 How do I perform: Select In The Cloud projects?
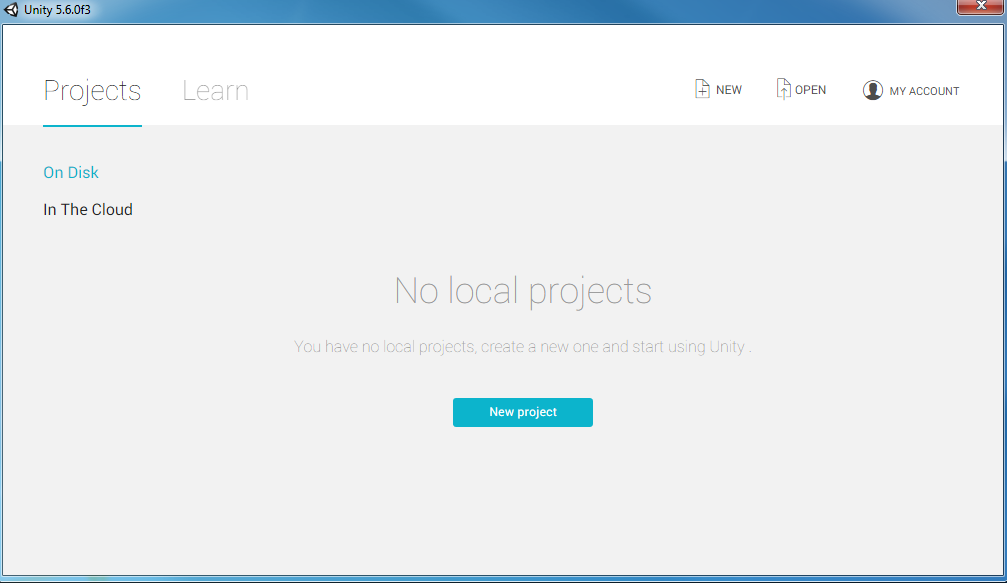(88, 210)
